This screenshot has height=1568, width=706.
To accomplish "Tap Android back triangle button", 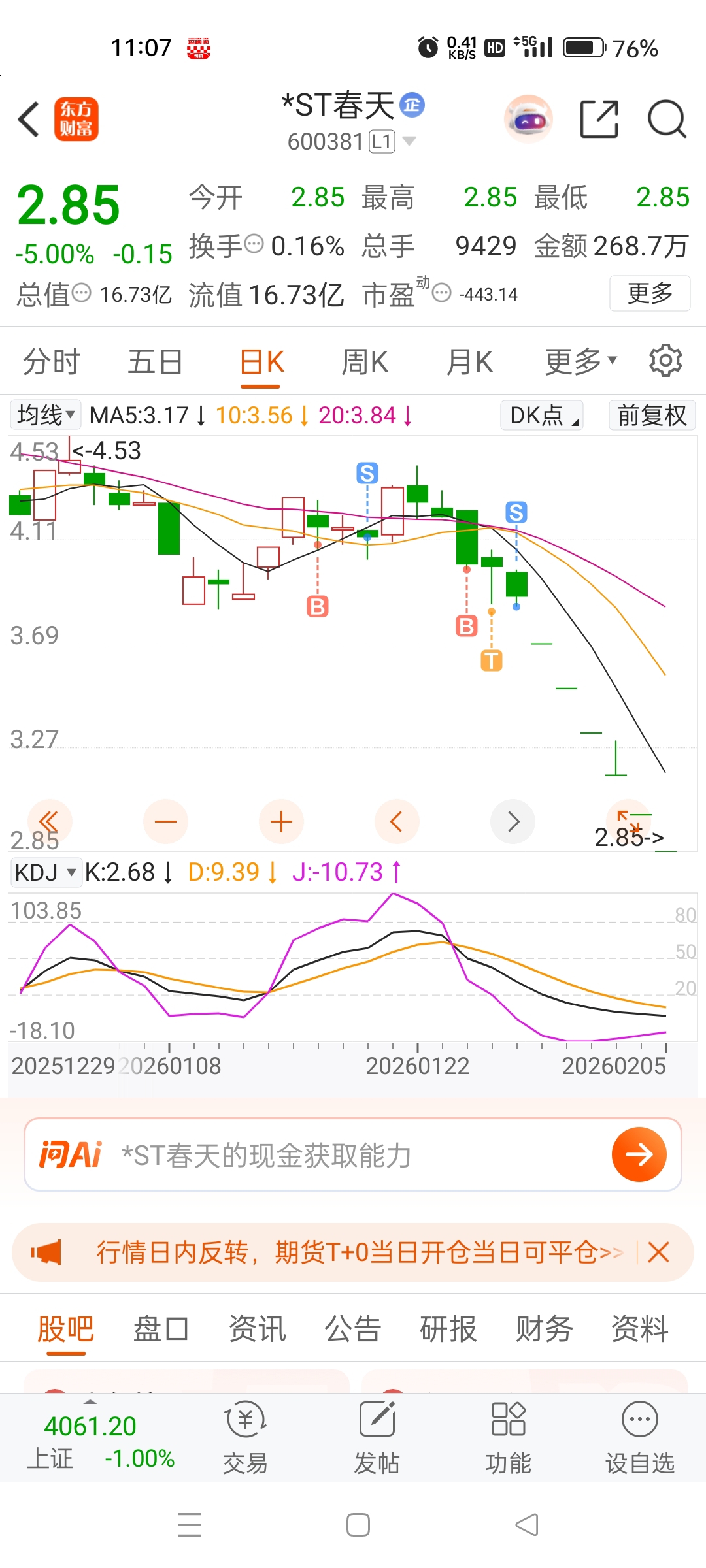I will click(527, 1525).
